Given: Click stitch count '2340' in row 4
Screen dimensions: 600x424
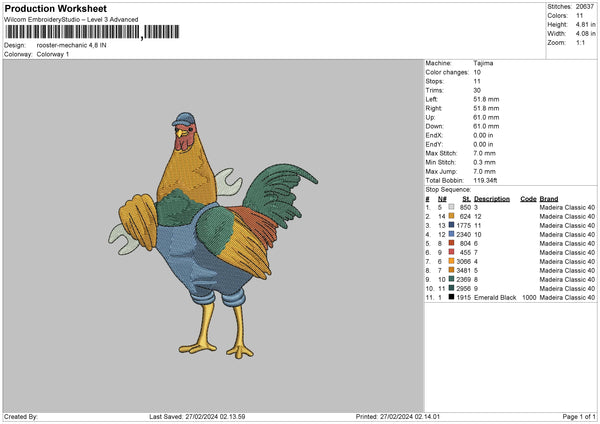Looking at the screenshot, I should 463,234.
